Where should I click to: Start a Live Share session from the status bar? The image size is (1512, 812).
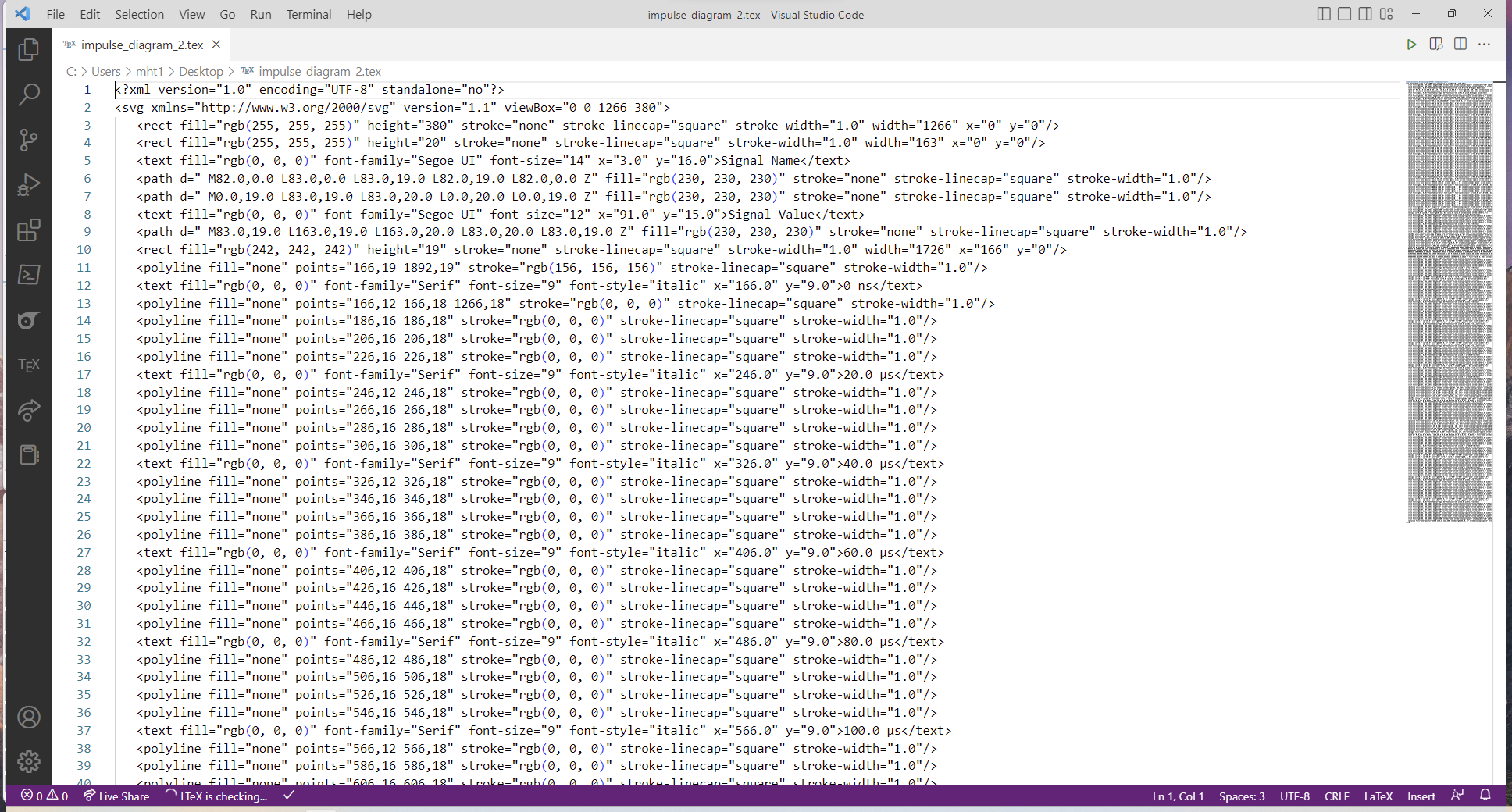[116, 796]
